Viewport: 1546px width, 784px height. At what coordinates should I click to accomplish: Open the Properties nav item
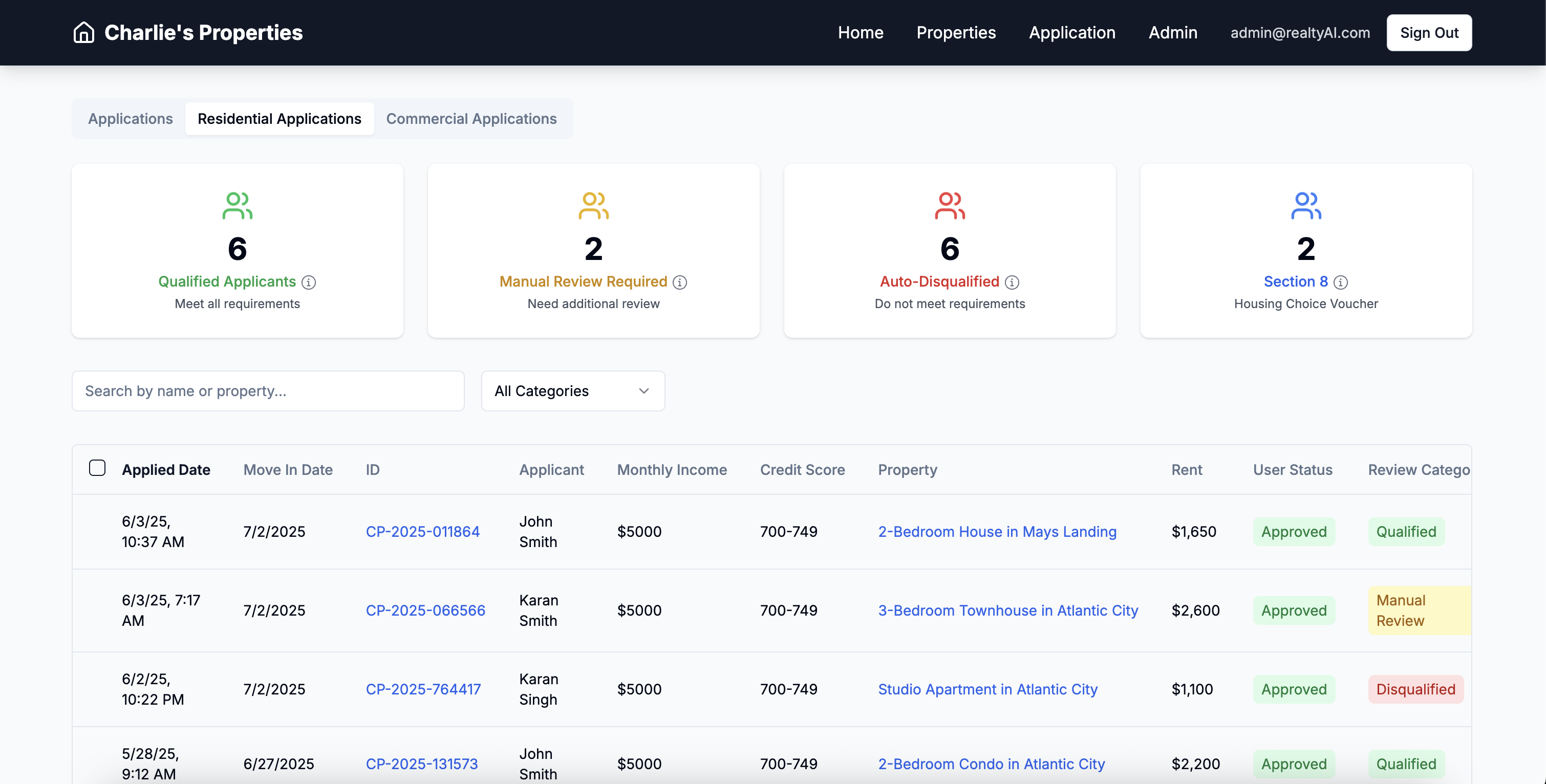tap(956, 32)
